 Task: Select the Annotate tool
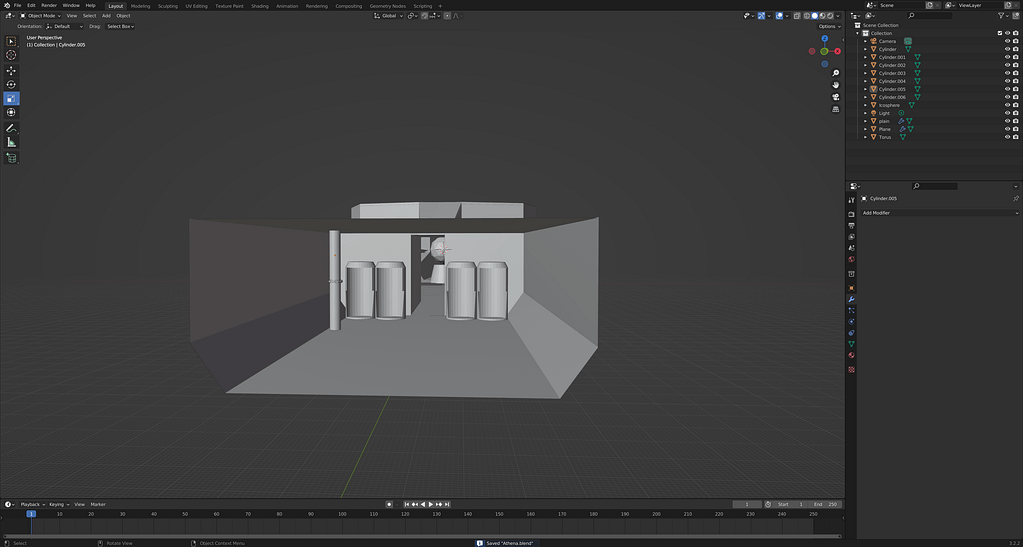(11, 128)
